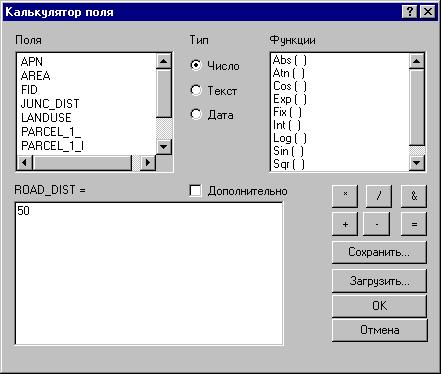Click the equals operator button
This screenshot has width=441, height=374.
[x=414, y=224]
